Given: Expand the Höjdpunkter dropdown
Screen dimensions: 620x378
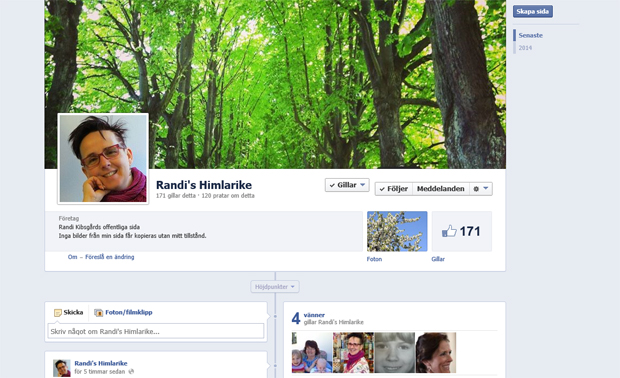Looking at the screenshot, I should pos(275,287).
